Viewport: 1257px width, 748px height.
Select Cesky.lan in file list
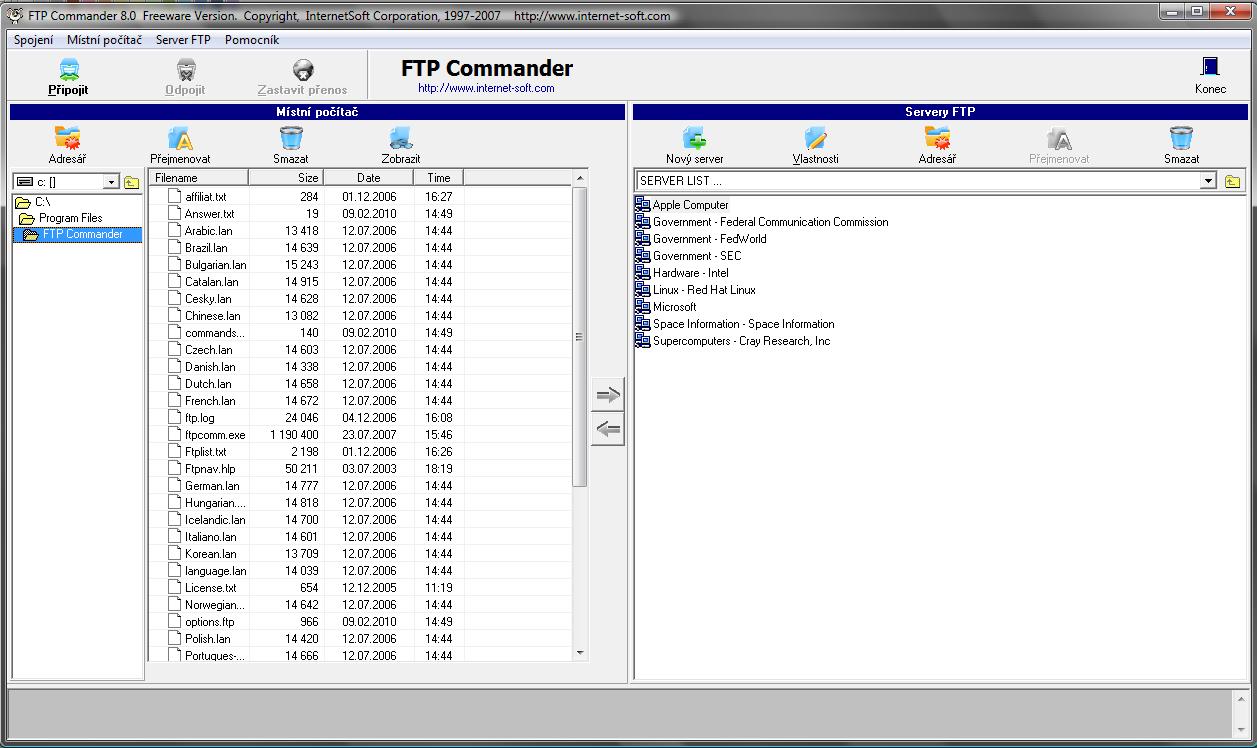coord(208,299)
